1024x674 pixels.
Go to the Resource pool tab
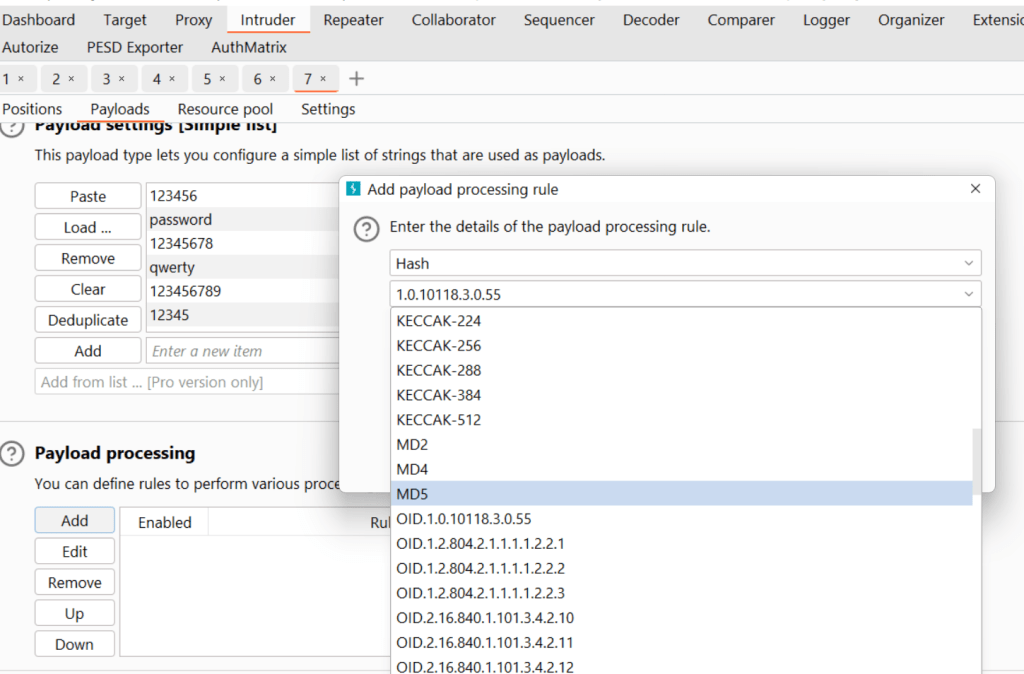coord(225,109)
